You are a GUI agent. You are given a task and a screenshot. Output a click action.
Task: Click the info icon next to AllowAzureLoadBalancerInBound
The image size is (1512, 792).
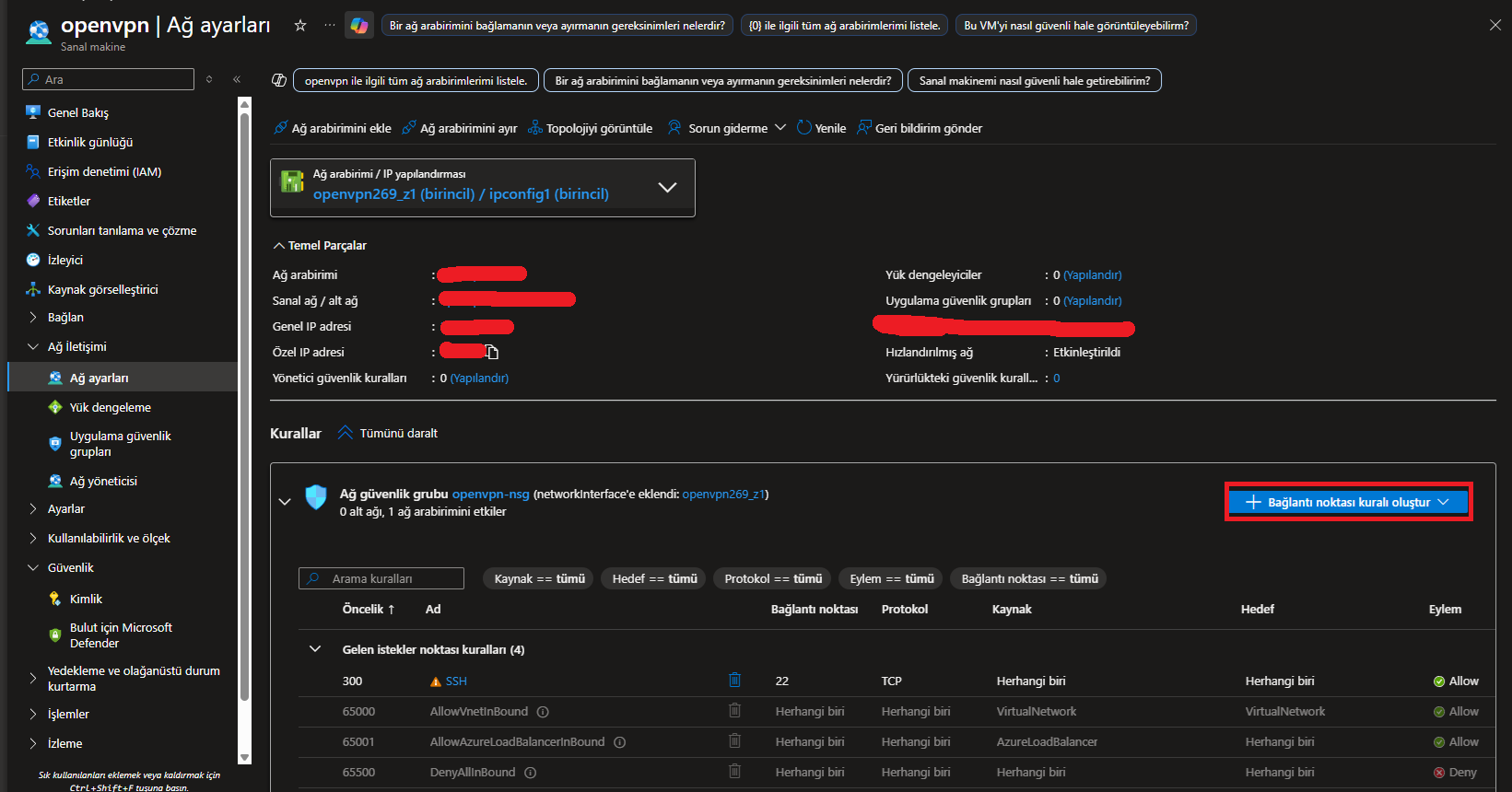[x=620, y=742]
